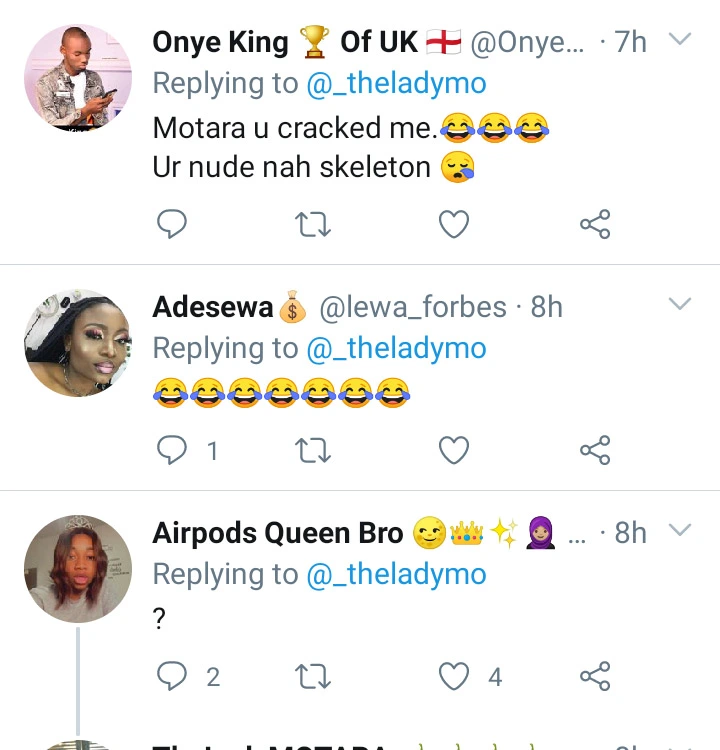Retweet Airpods Queen Bro's question mark tweet

pos(313,677)
